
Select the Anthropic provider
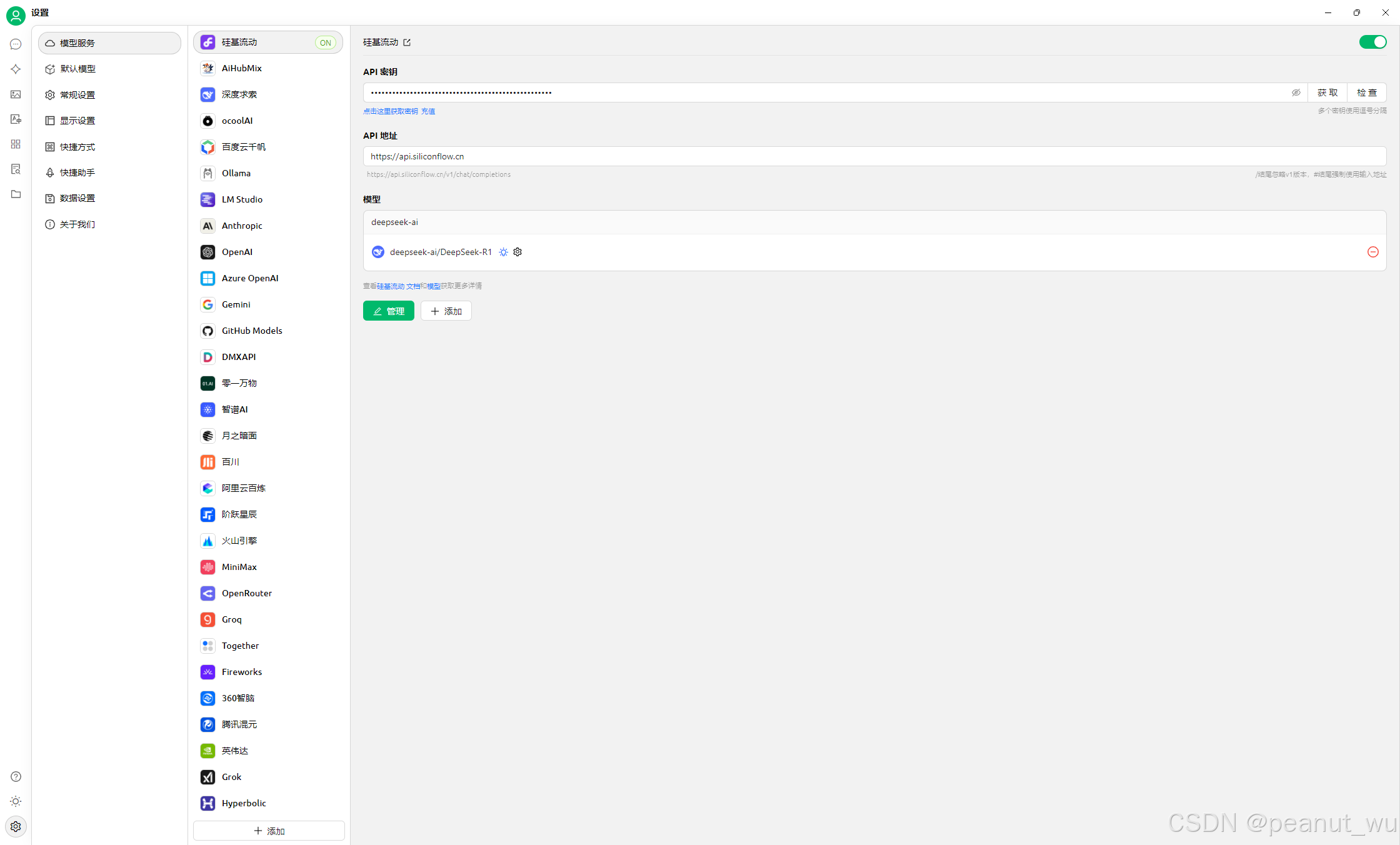point(242,226)
